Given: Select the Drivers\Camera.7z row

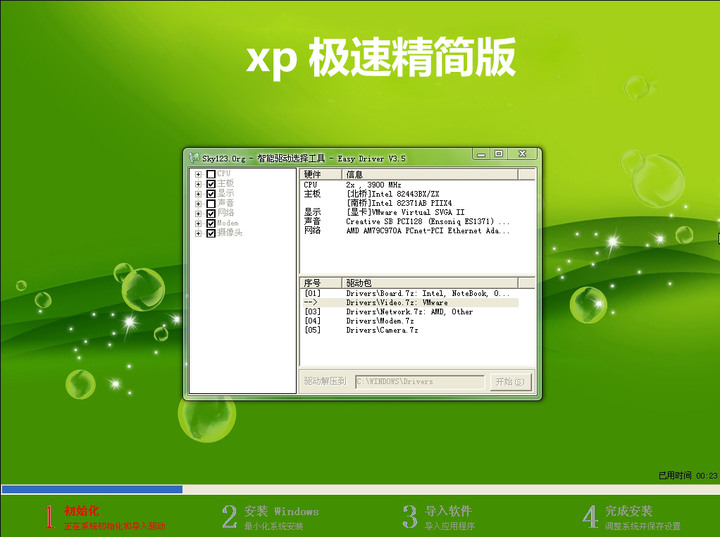Looking at the screenshot, I should pyautogui.click(x=410, y=330).
